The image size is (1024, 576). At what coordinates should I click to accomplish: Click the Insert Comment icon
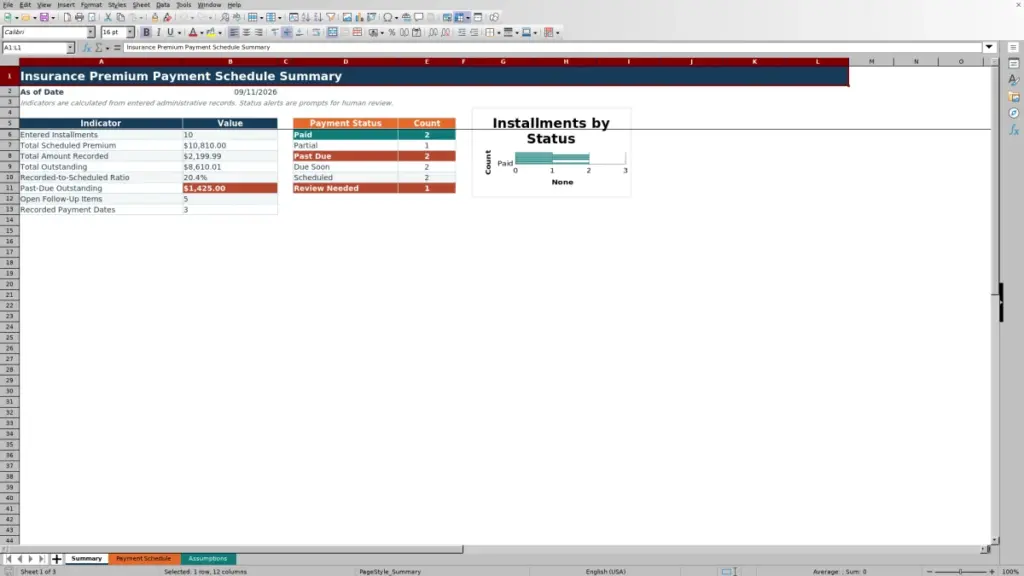click(x=419, y=17)
